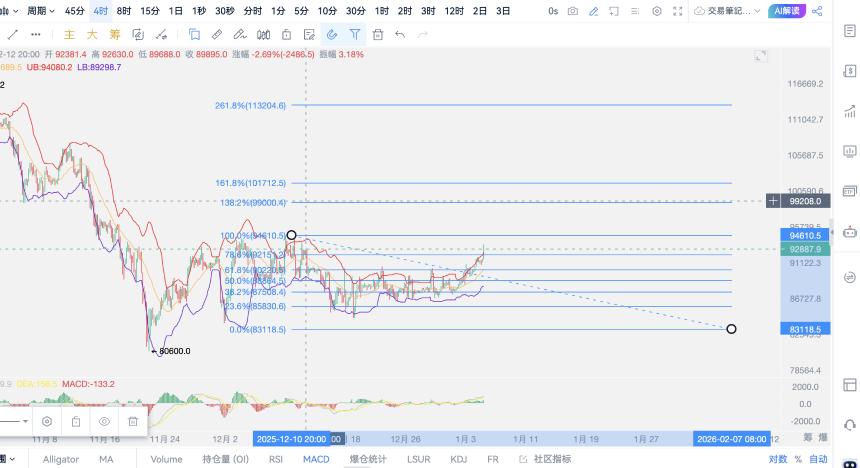
Task: Open drawing settings in floating toolbar
Action: pos(47,421)
